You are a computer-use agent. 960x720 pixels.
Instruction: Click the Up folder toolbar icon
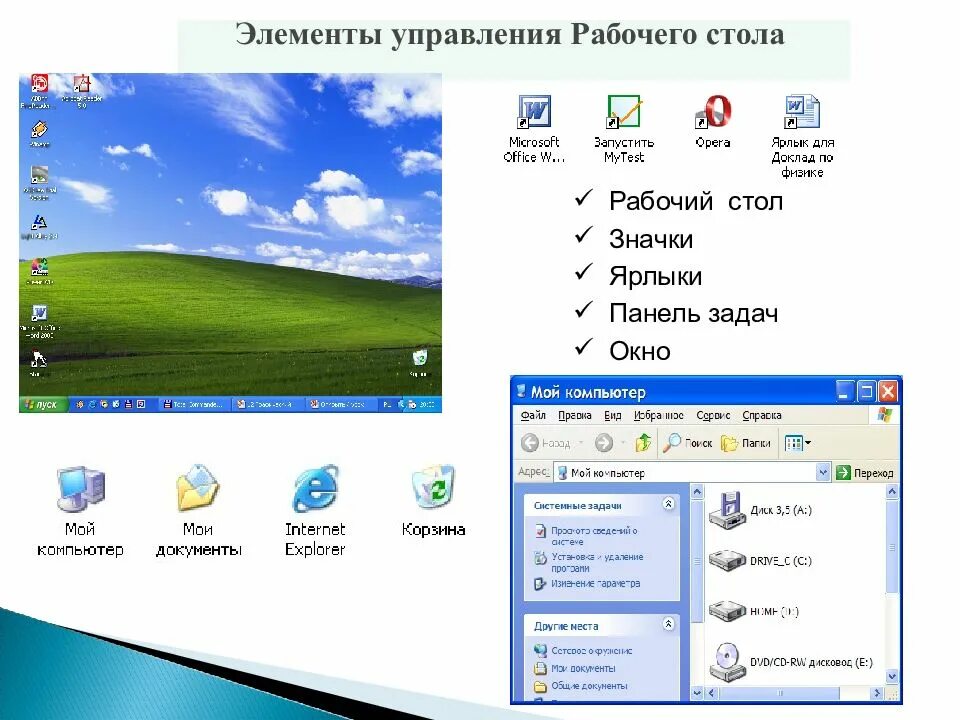pyautogui.click(x=643, y=443)
